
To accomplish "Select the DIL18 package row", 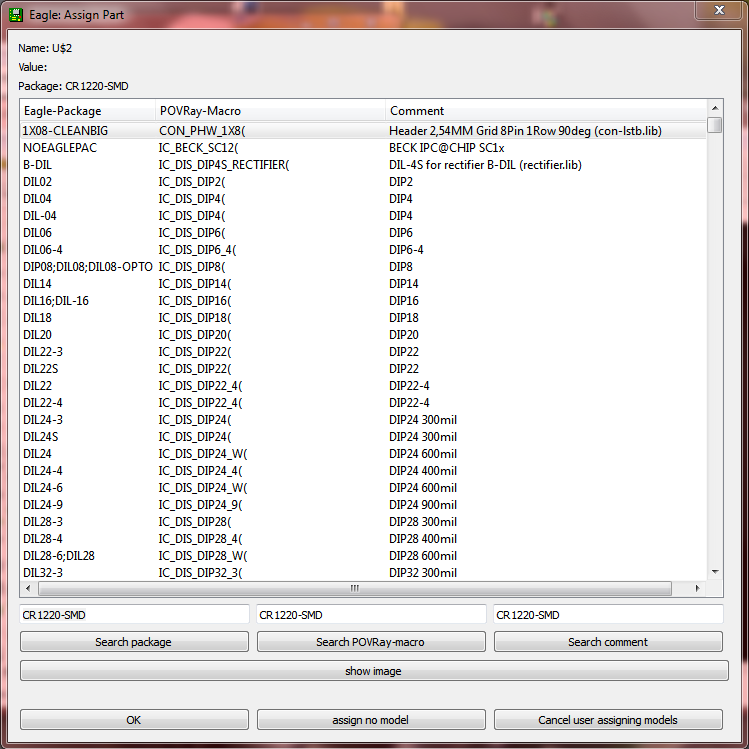I will 363,318.
